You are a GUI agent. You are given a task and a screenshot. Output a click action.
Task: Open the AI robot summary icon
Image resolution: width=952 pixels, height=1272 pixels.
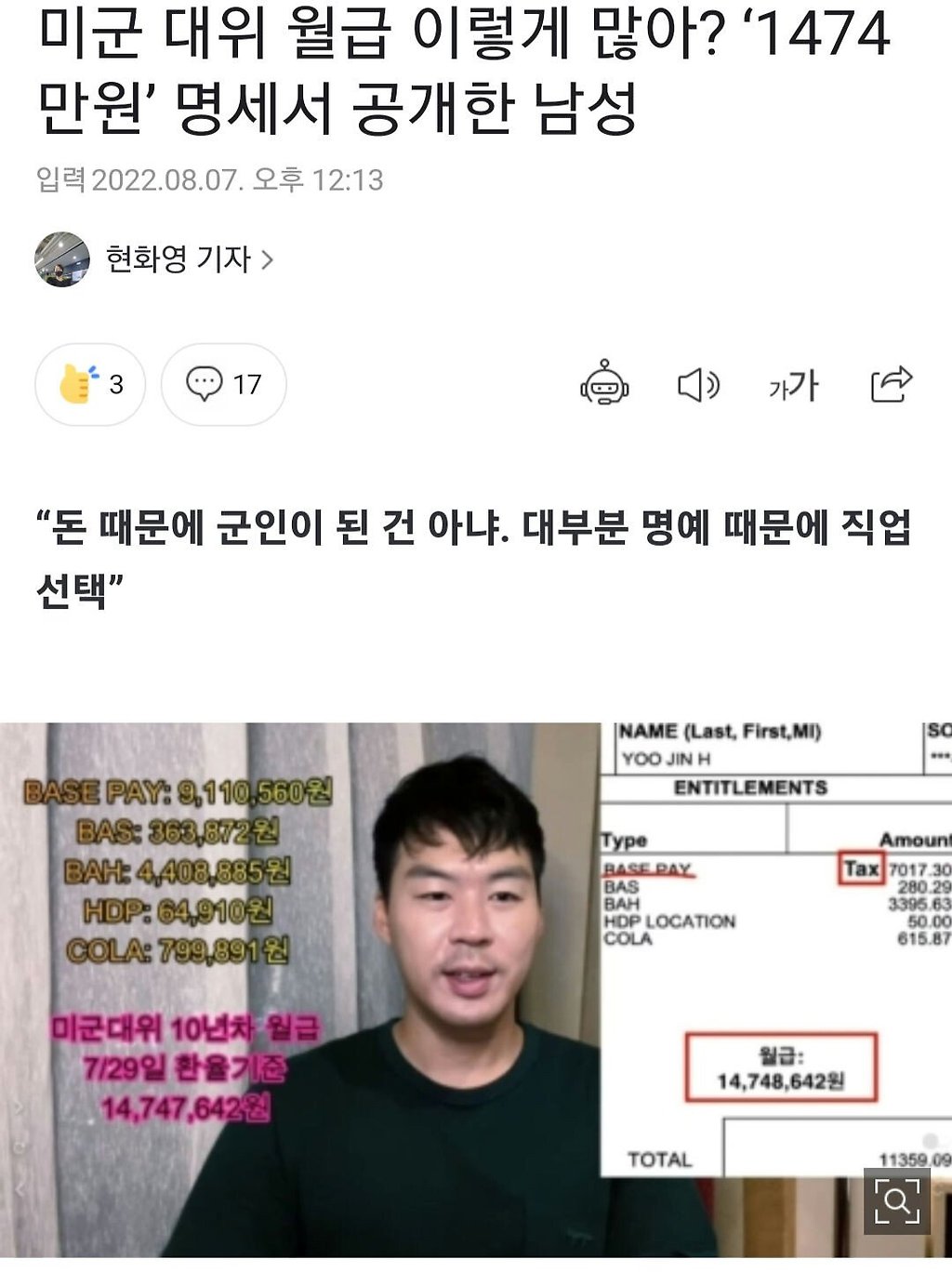click(x=604, y=383)
